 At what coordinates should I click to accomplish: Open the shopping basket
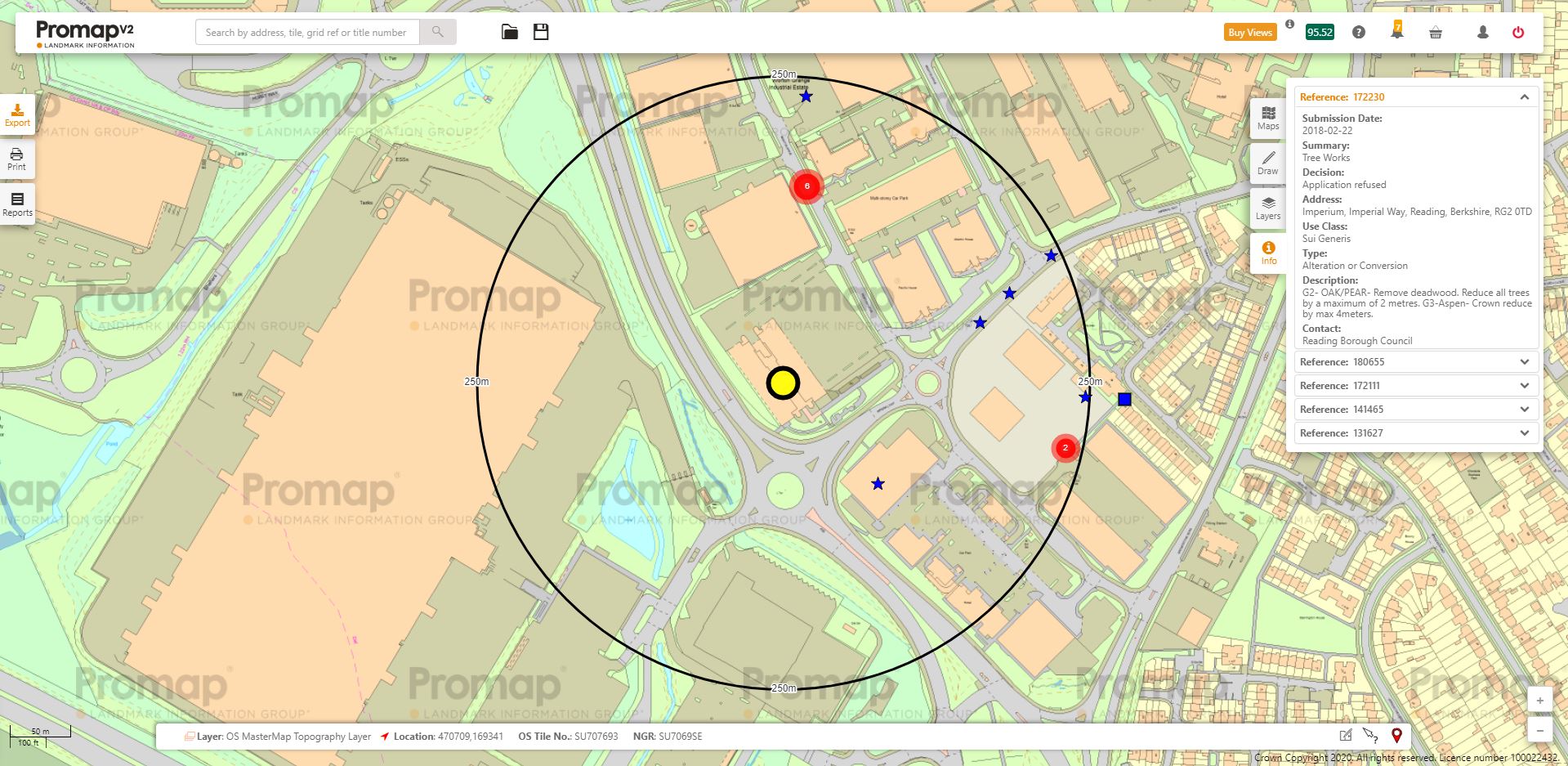(x=1436, y=33)
